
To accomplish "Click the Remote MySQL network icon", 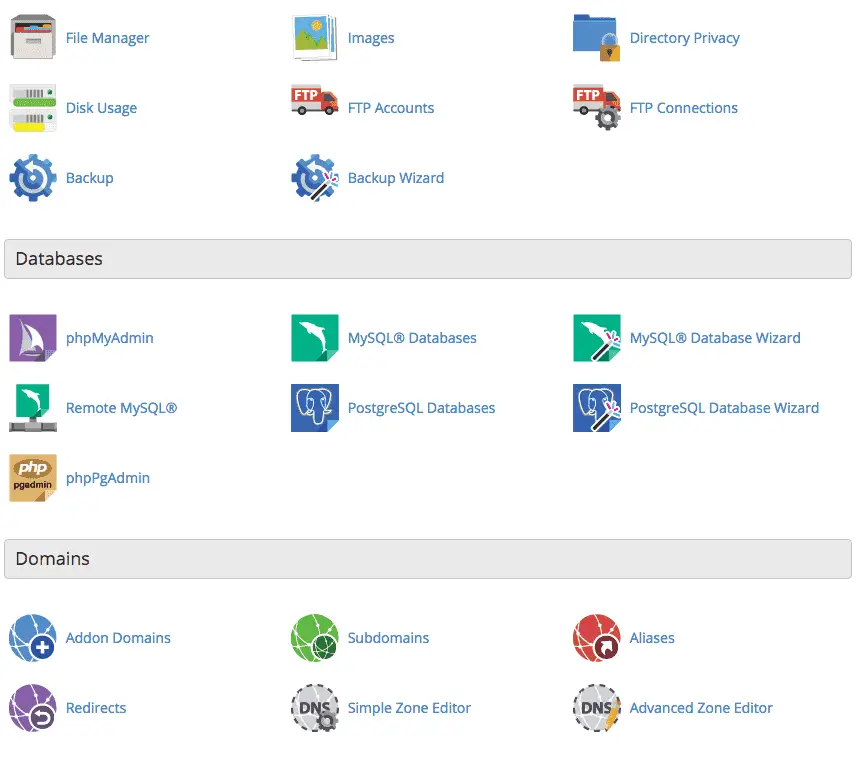I will coord(33,408).
